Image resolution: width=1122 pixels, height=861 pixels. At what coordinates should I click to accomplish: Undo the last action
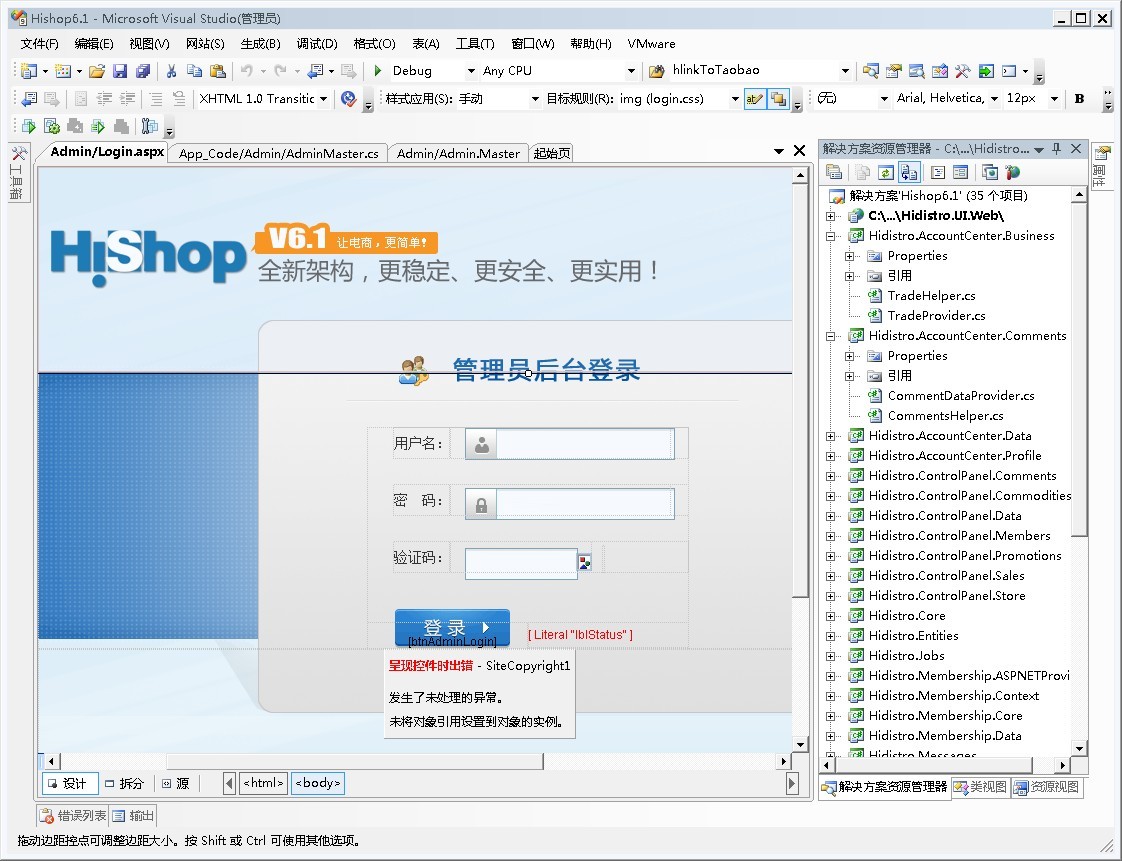[247, 71]
